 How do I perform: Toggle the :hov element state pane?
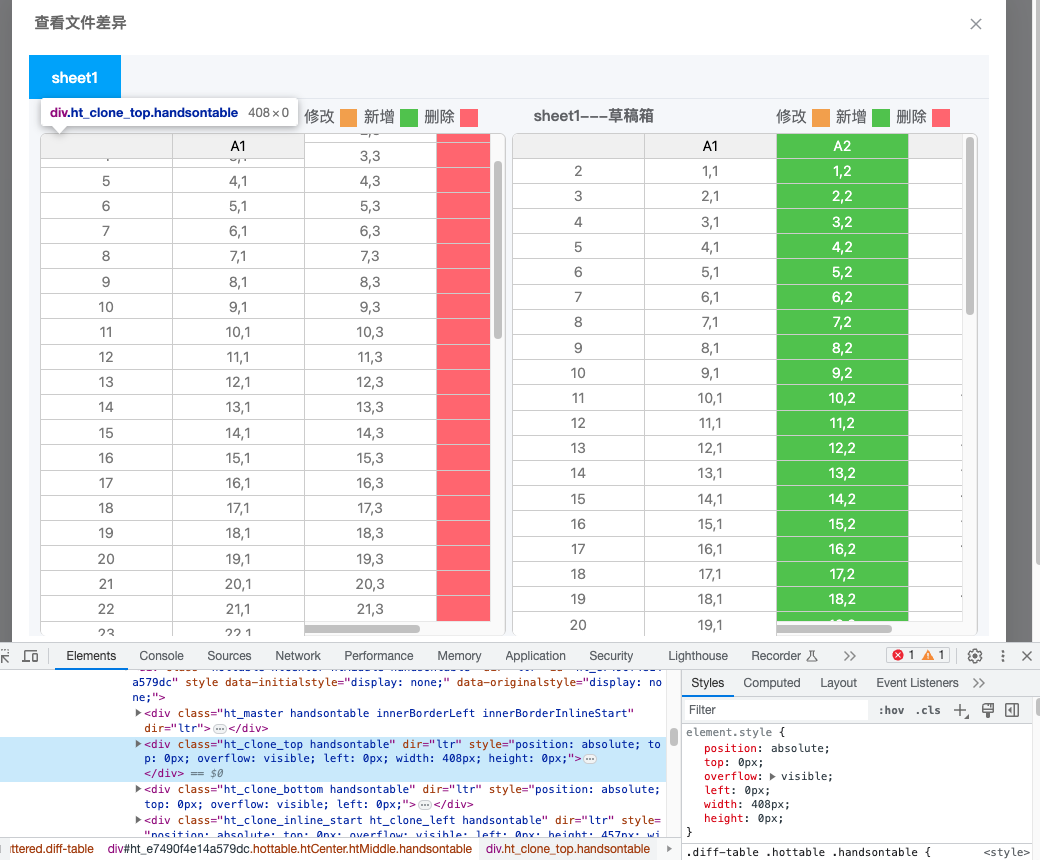coord(891,710)
